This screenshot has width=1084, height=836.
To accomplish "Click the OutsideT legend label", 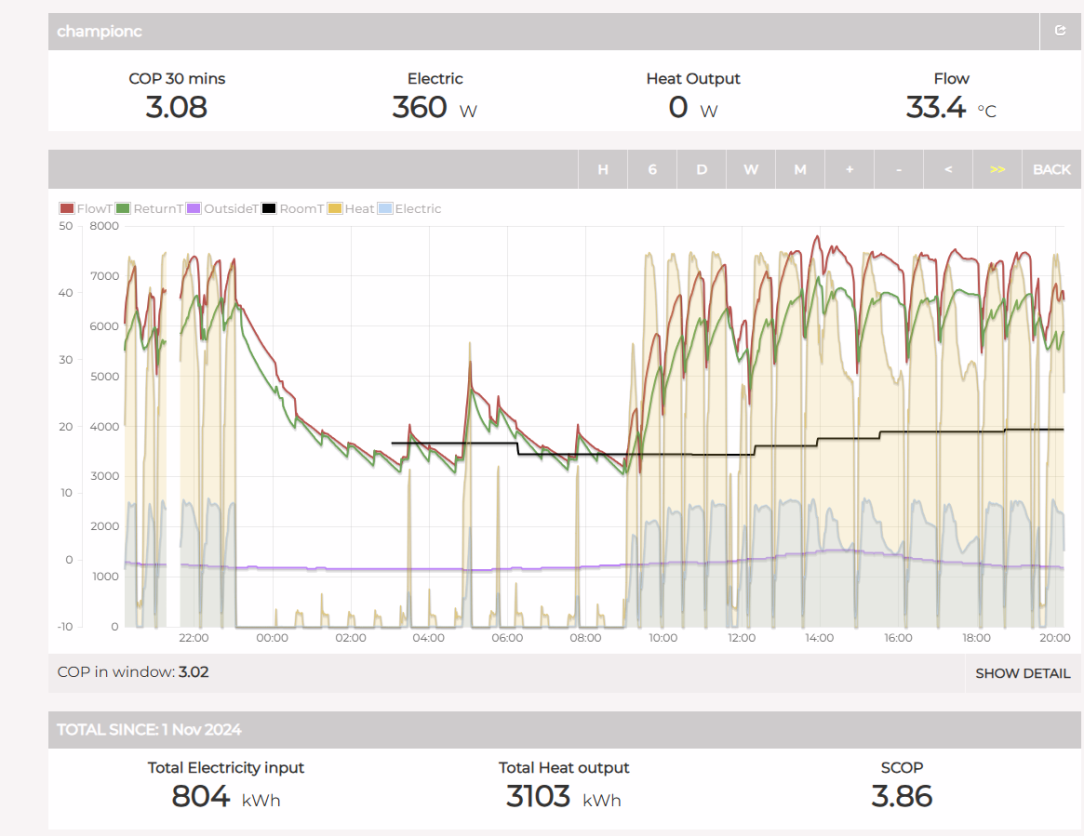I will (x=231, y=209).
